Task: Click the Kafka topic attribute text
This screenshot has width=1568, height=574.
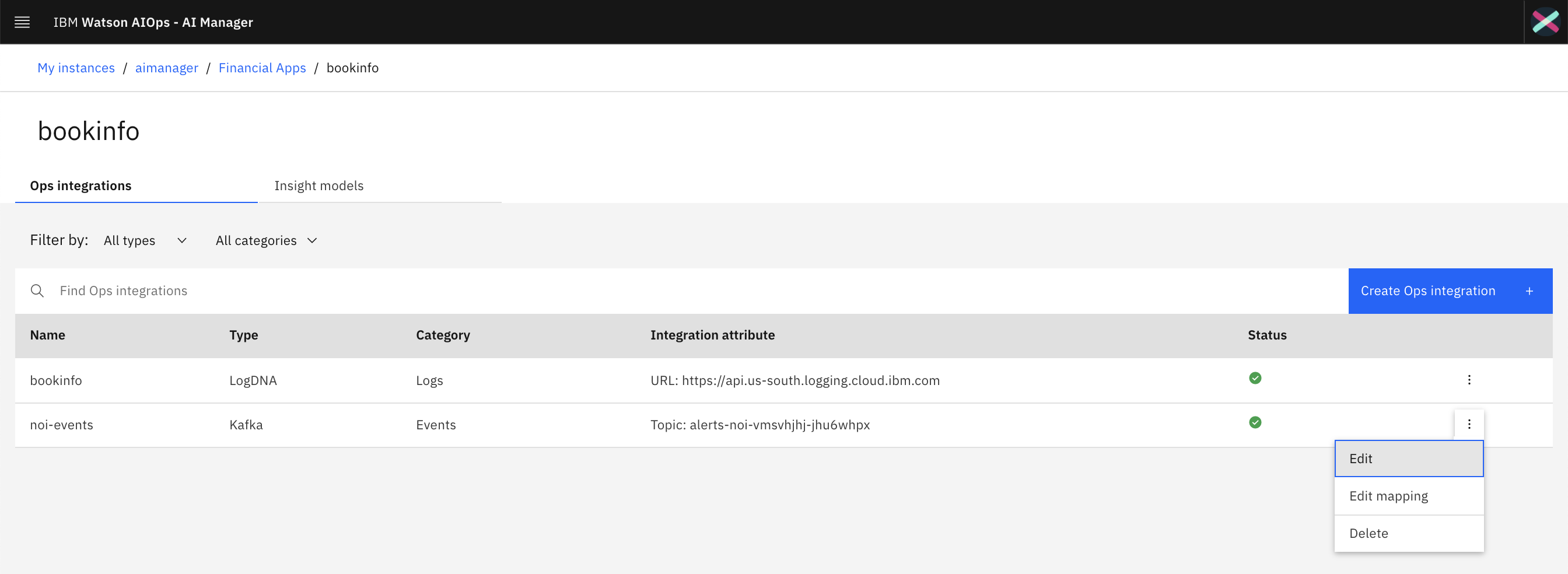Action: coord(759,425)
